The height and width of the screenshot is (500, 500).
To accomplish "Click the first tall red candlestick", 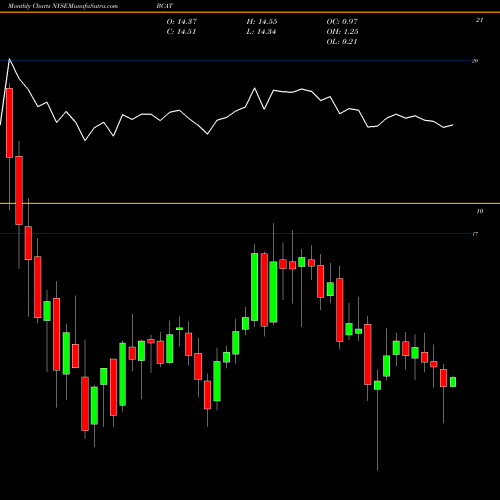I will coord(9,123).
